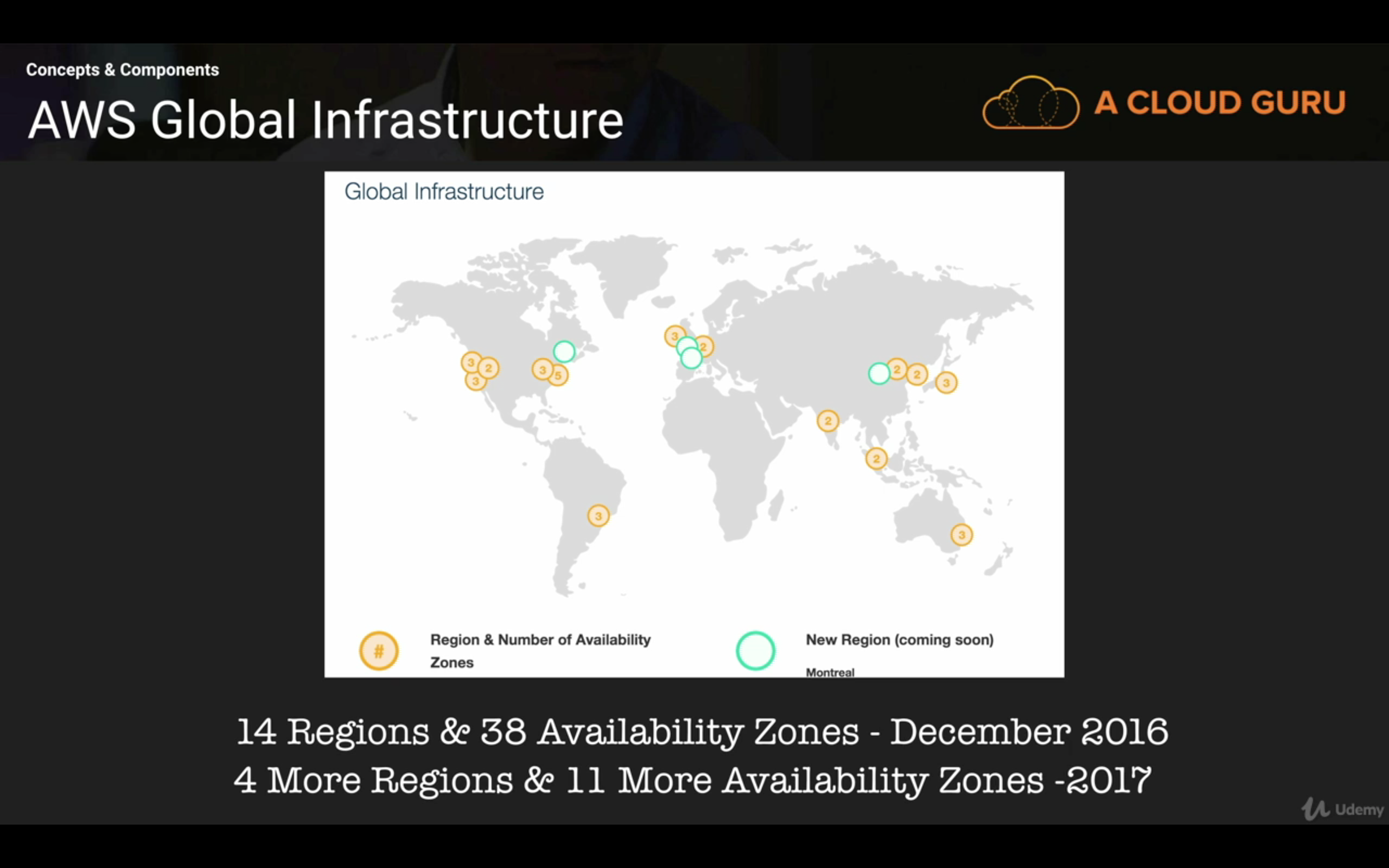Select the green coming-soon marker in China
1389x868 pixels.
click(x=879, y=373)
